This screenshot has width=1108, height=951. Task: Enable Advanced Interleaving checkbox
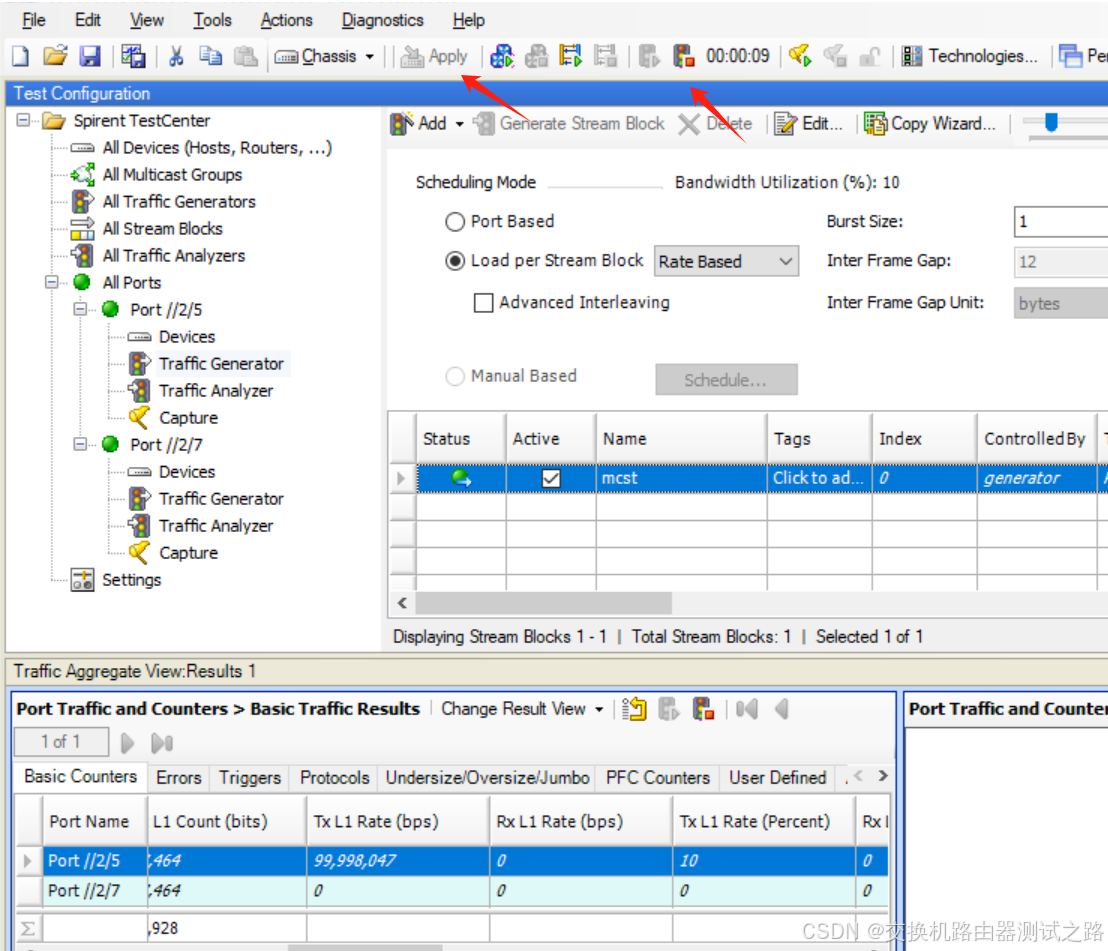point(483,302)
